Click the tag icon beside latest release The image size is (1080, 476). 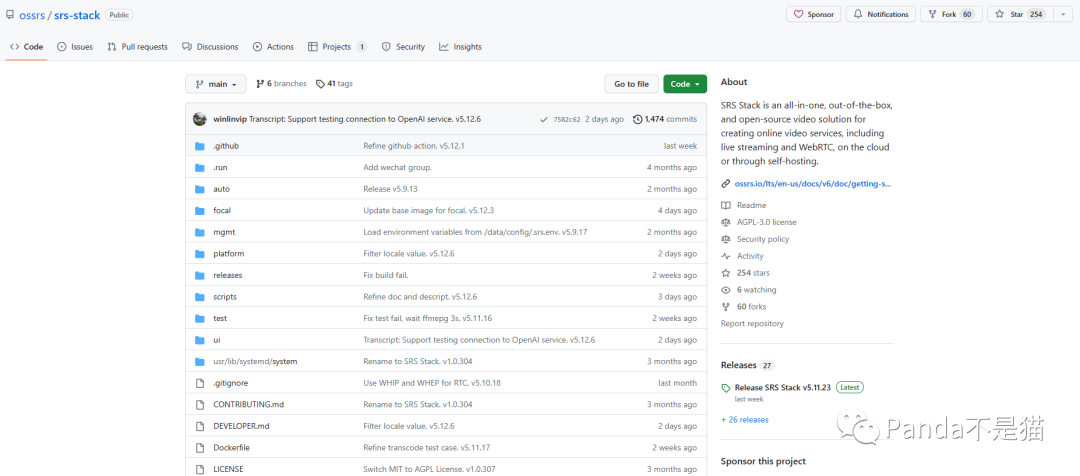(726, 388)
